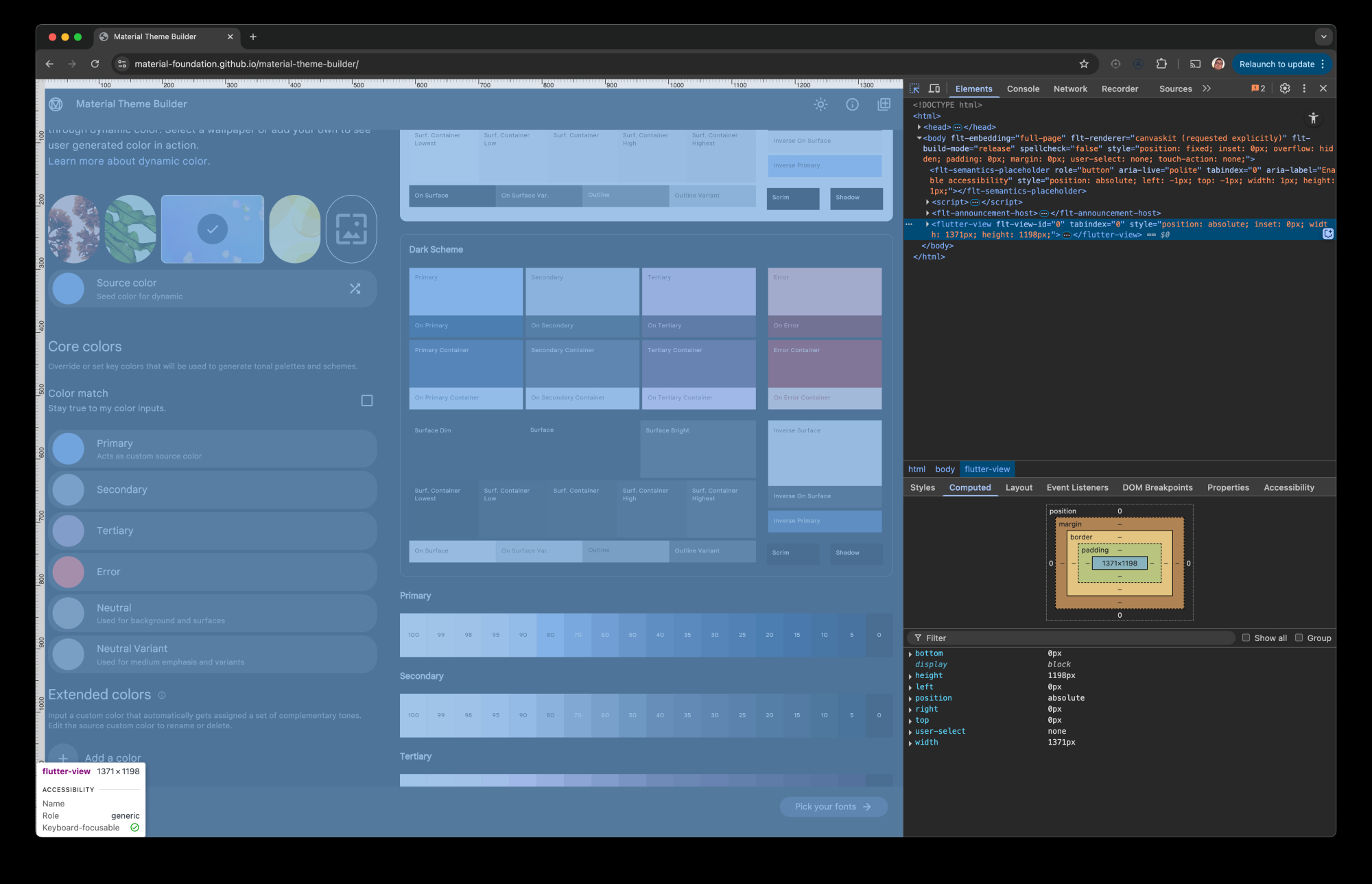This screenshot has height=884, width=1372.
Task: Activate the DevTools inspect element picker icon
Action: [x=914, y=89]
